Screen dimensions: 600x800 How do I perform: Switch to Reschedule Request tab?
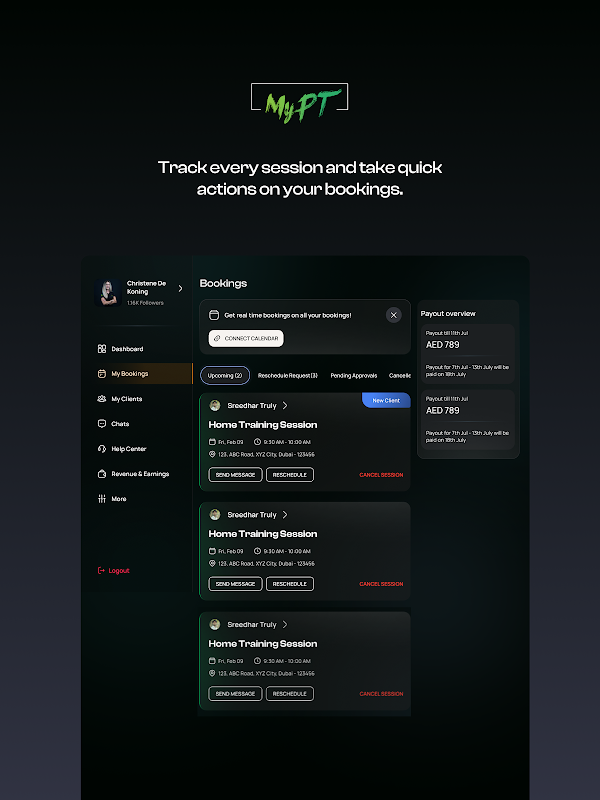pyautogui.click(x=288, y=376)
